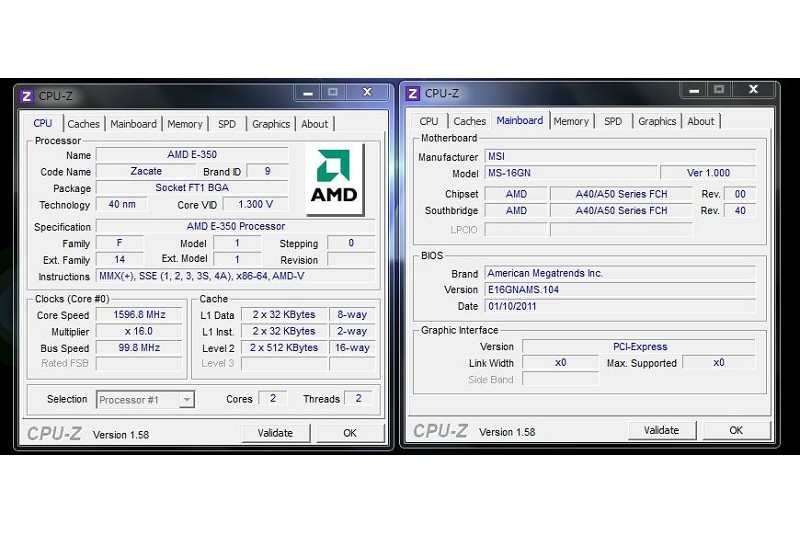The width and height of the screenshot is (800, 533).
Task: Select Memory tab in left window
Action: pos(185,124)
